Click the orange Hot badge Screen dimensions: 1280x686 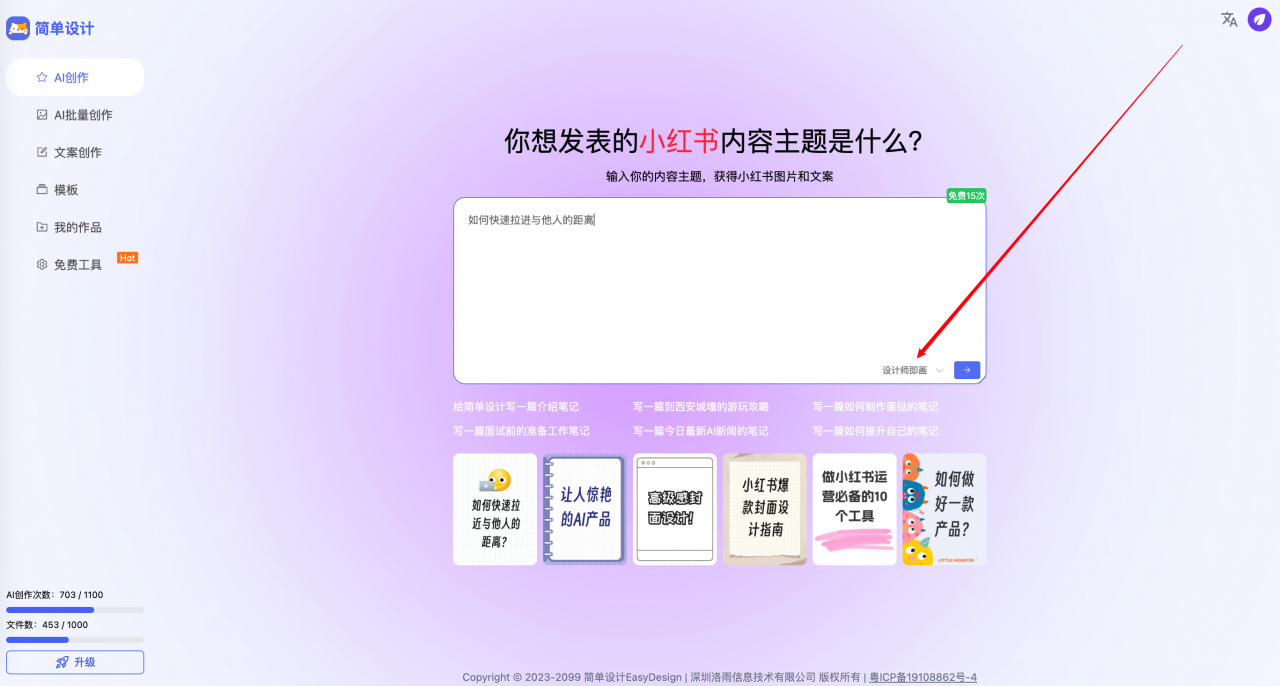coord(127,258)
